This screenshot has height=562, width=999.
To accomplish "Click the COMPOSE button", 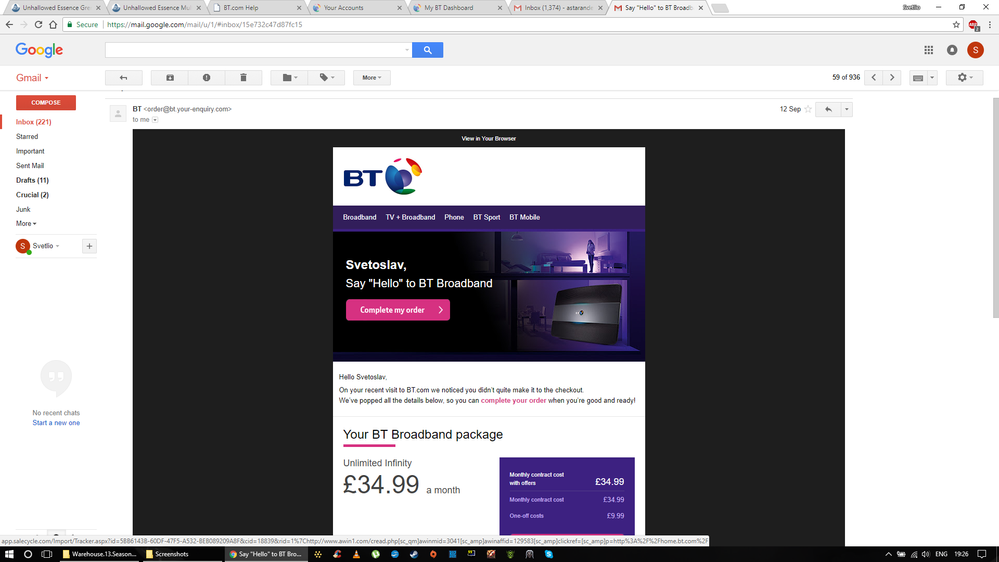I will click(46, 103).
